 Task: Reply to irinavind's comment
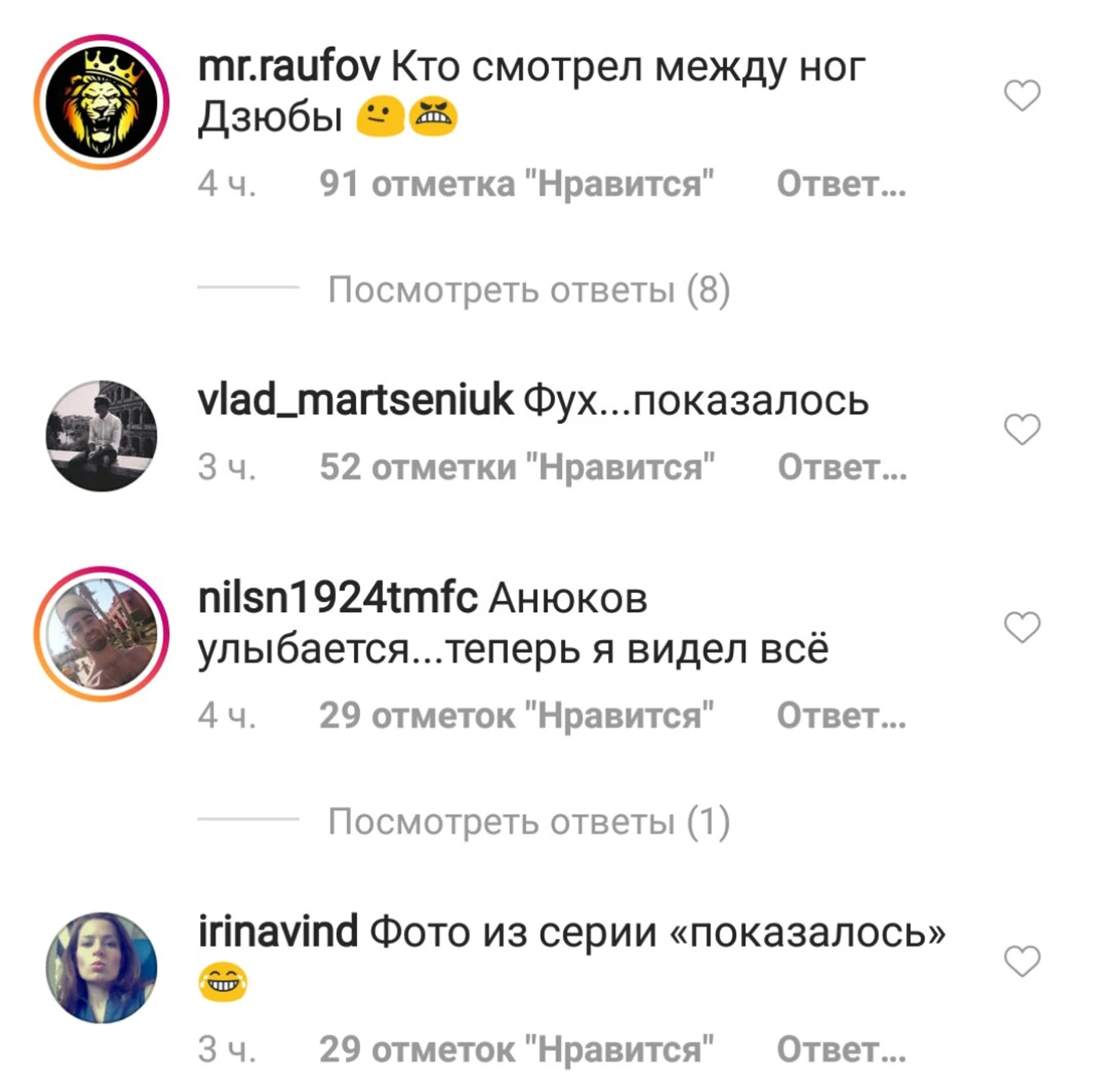[841, 1050]
